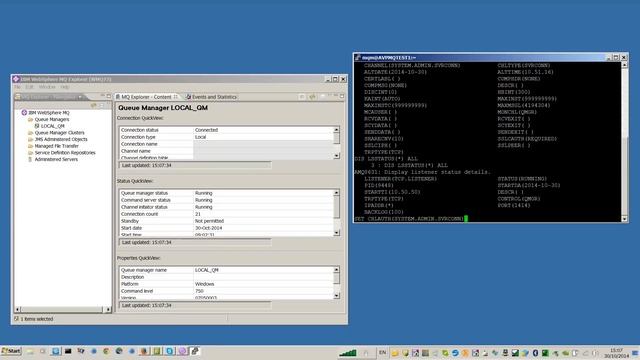Click the show desktop button in the taskbar corner
The image size is (640, 360).
635,353
